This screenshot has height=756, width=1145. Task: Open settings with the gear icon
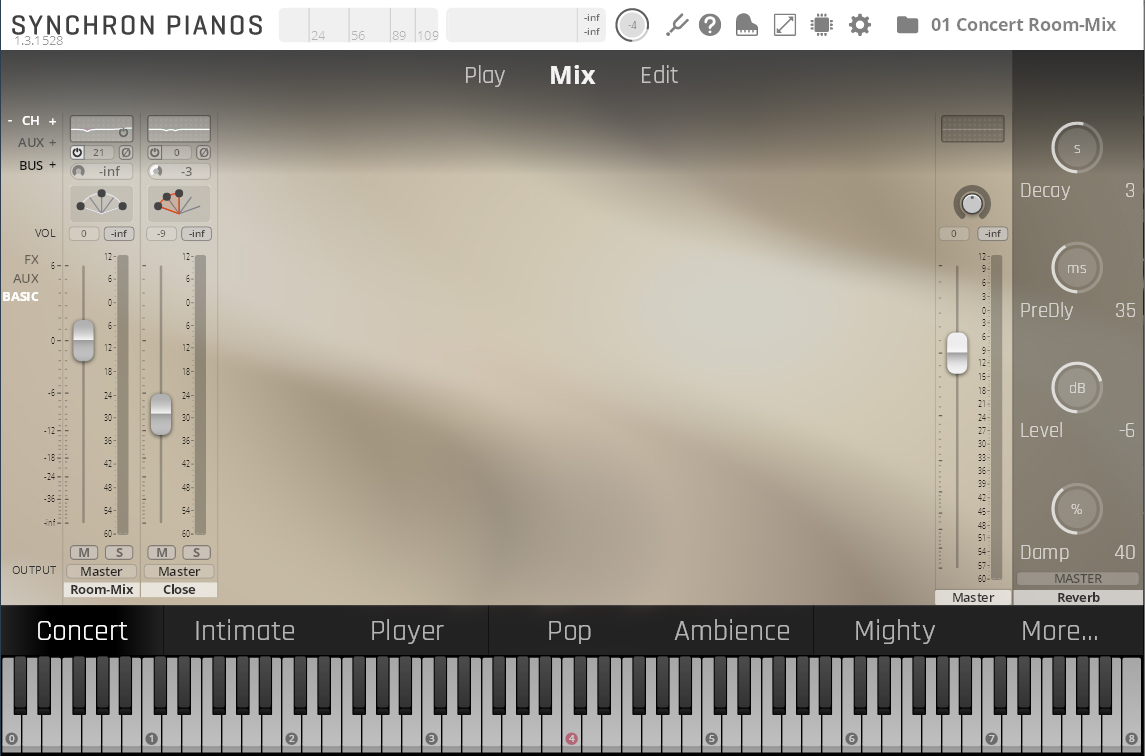tap(859, 24)
